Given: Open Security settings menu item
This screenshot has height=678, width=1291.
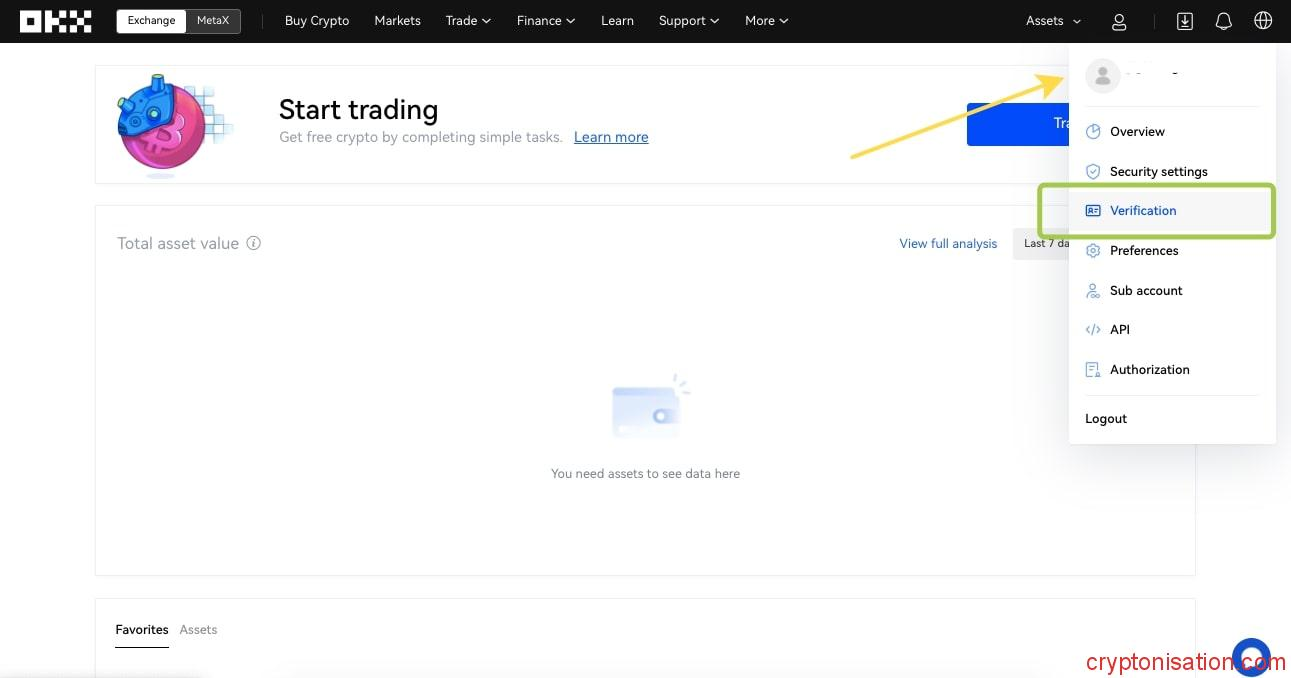Looking at the screenshot, I should click(1158, 172).
